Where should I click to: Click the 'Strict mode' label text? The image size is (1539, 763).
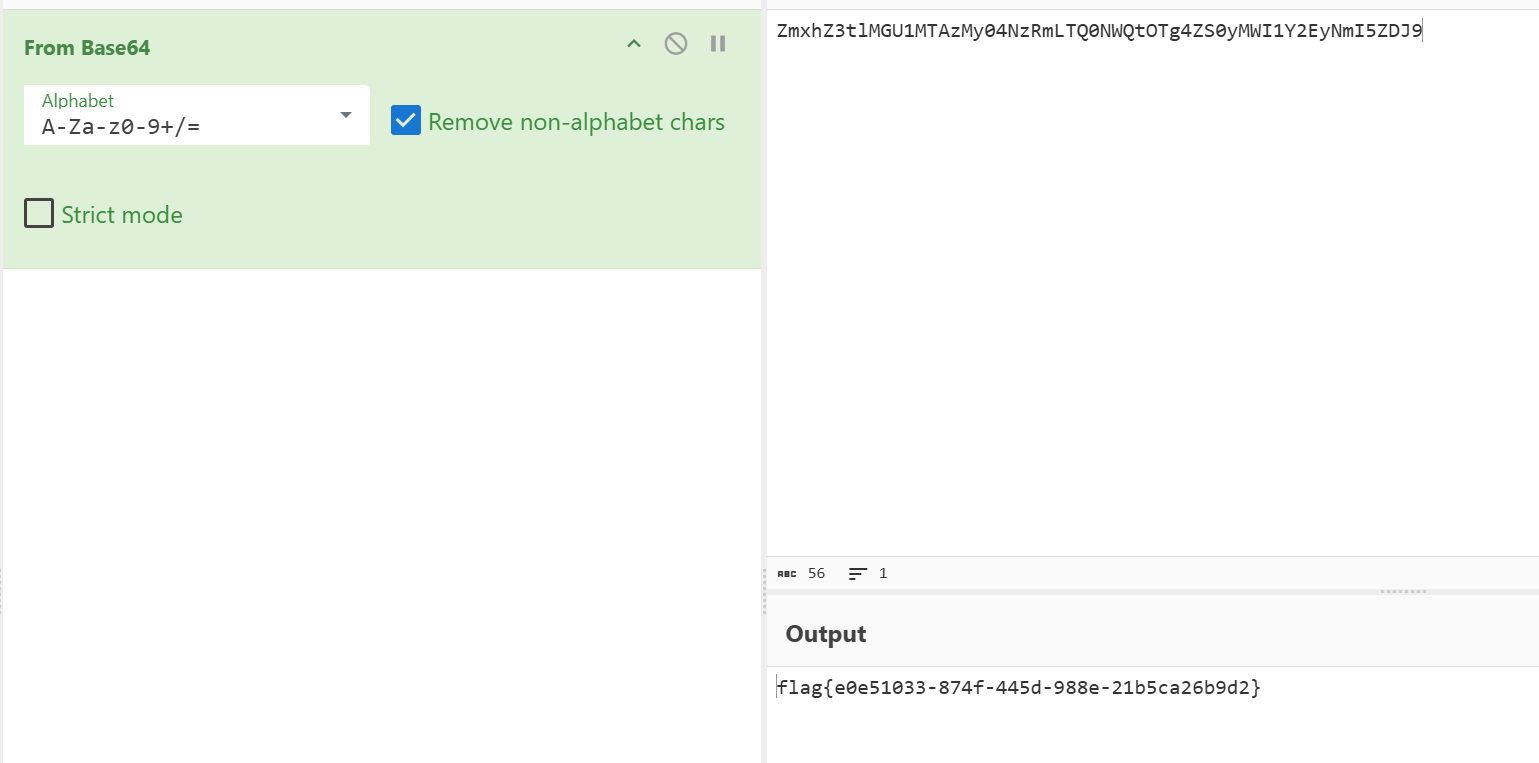point(122,215)
